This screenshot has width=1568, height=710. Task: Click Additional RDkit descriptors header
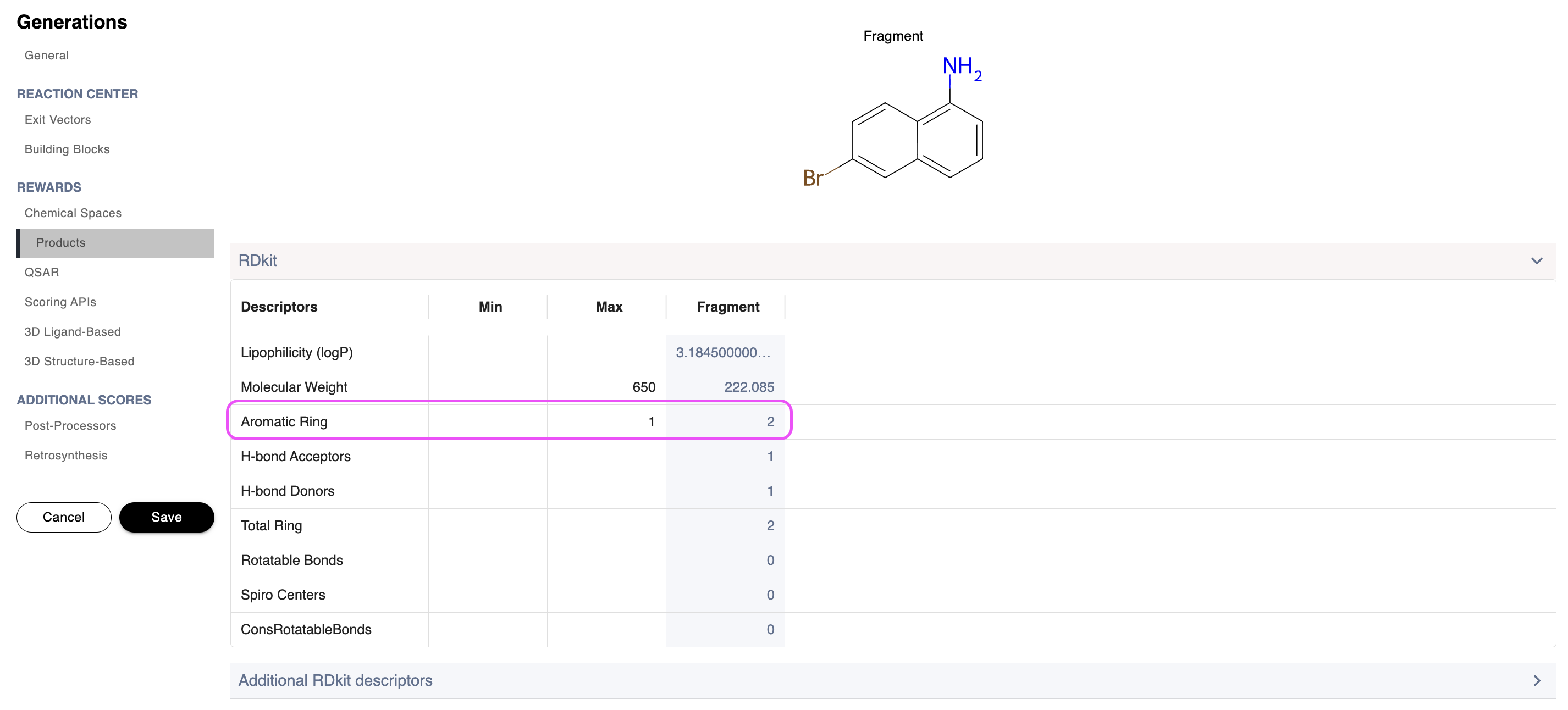pos(893,680)
